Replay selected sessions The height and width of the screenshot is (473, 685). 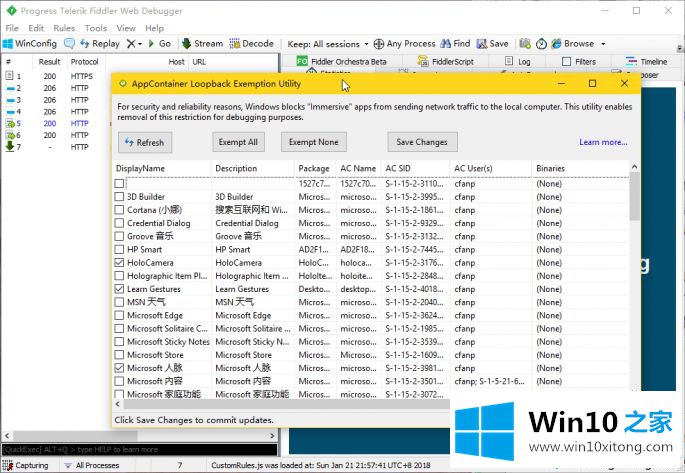click(100, 44)
